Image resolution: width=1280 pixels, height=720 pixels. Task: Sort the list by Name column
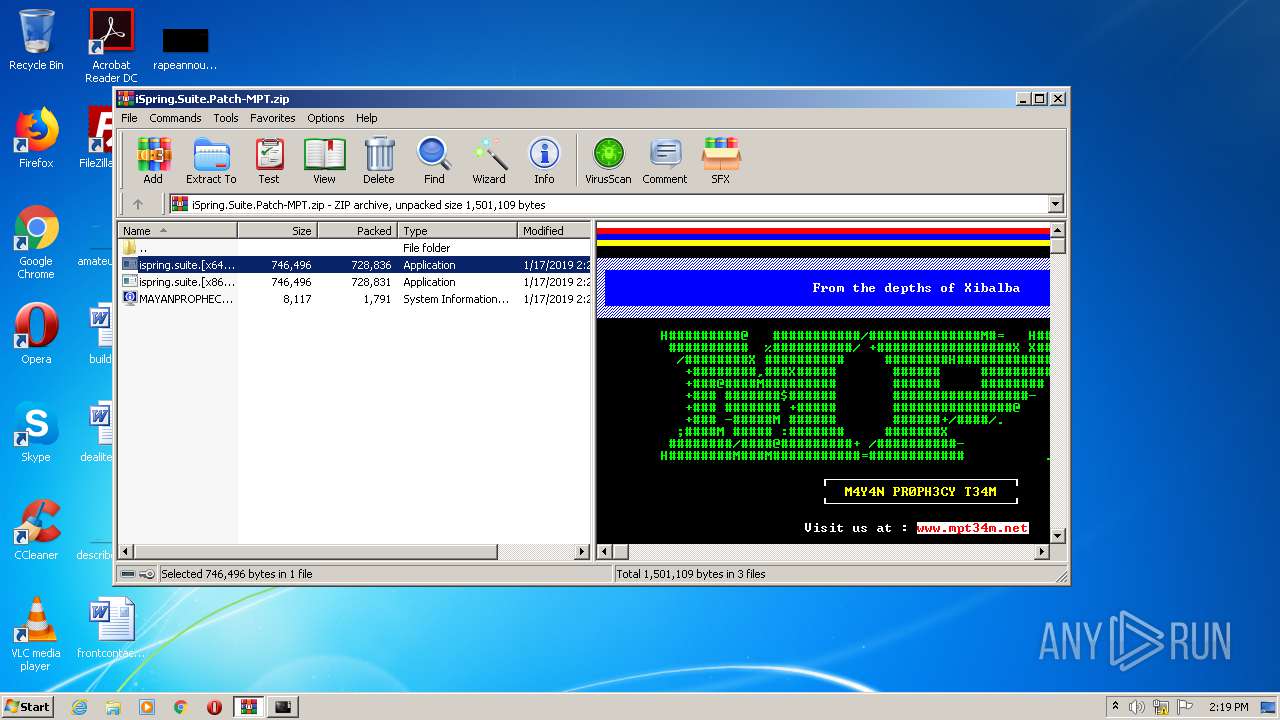pos(178,230)
